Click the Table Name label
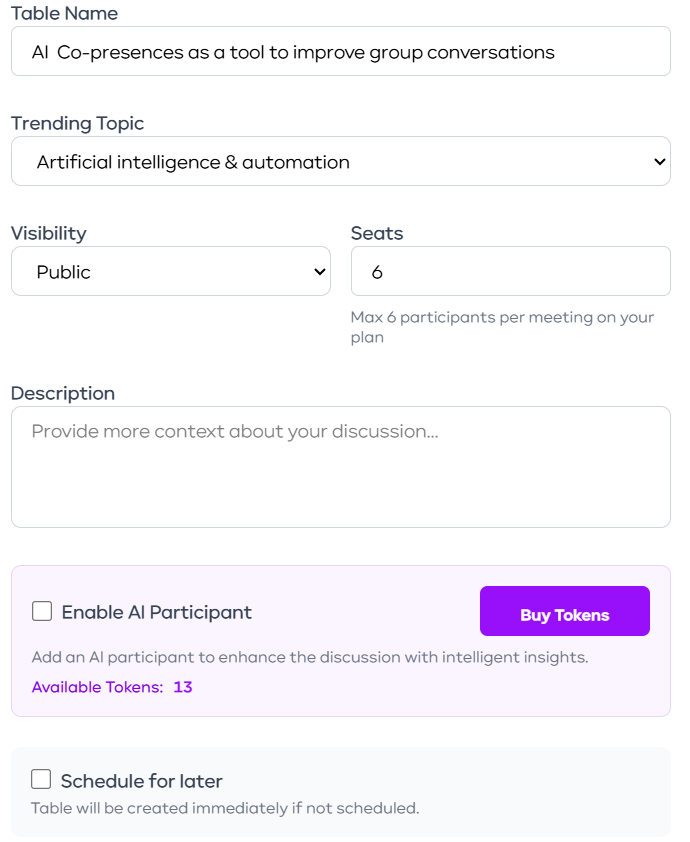Screen dimensions: 690x842 63,13
